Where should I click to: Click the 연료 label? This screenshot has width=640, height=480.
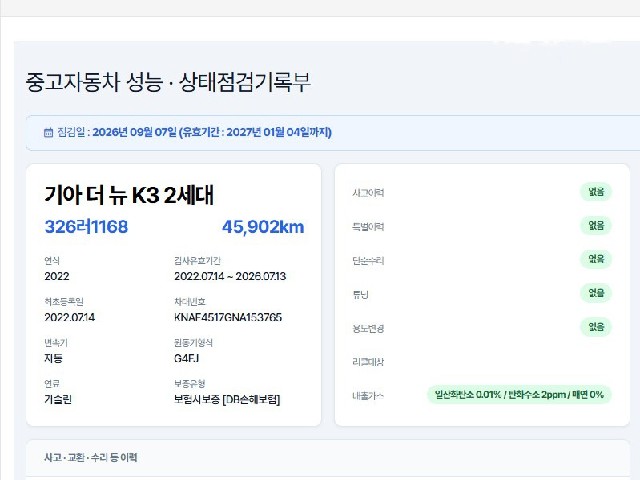52,383
